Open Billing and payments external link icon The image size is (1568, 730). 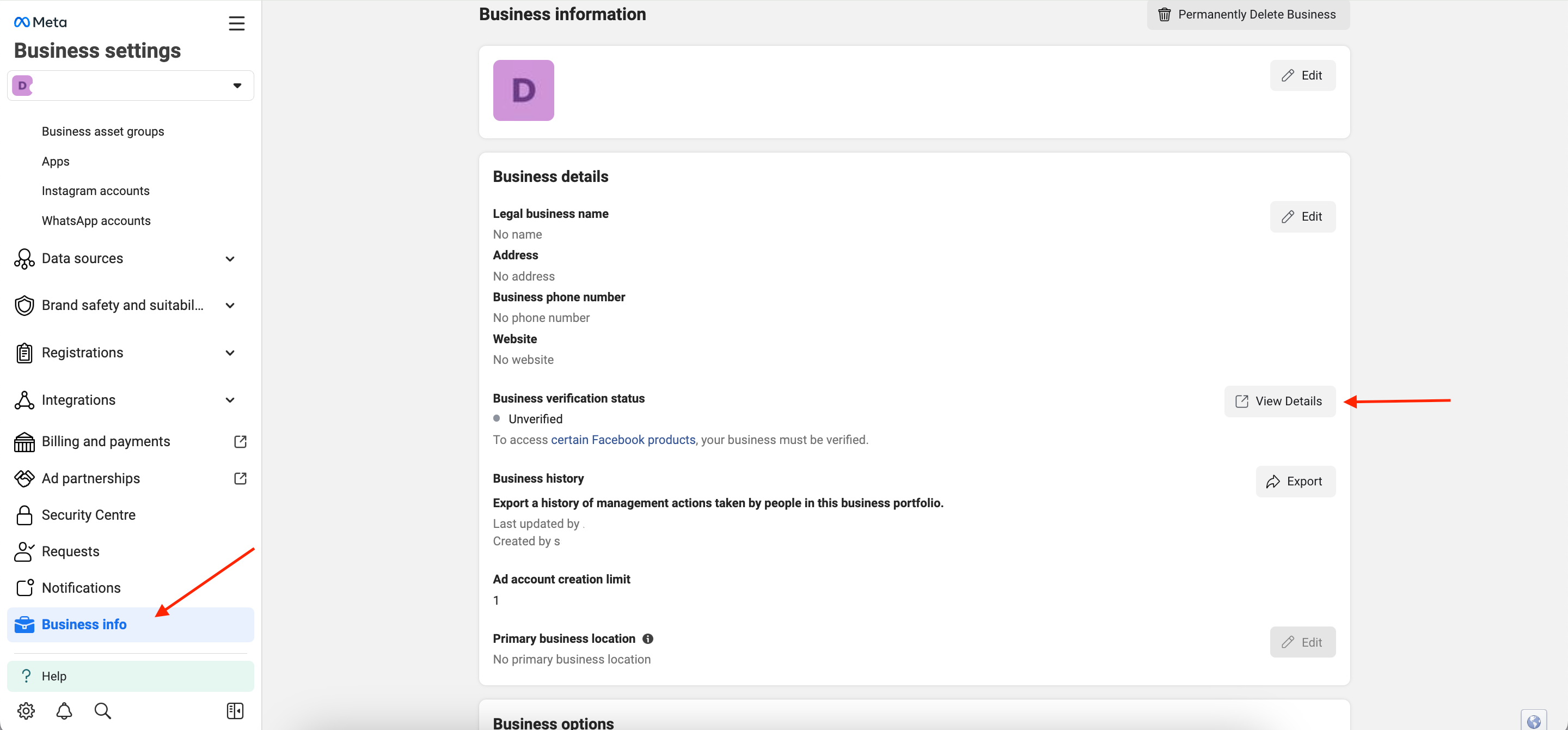[x=241, y=441]
